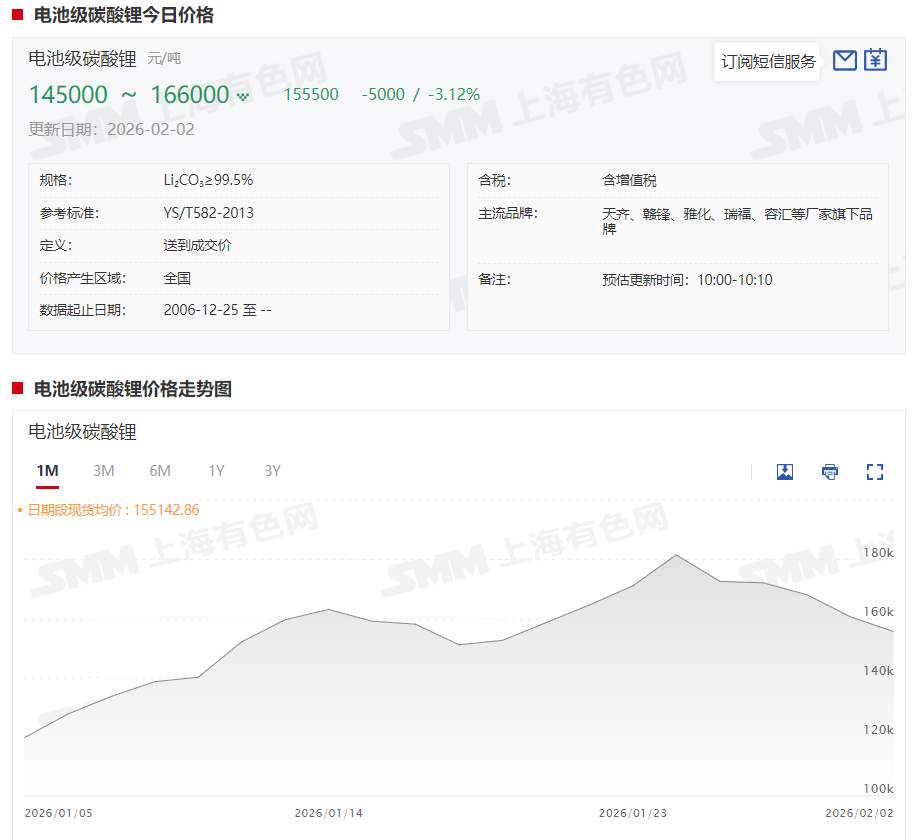Click the 2026/01/14 date on chart axis
The width and height of the screenshot is (912, 840).
click(x=329, y=813)
